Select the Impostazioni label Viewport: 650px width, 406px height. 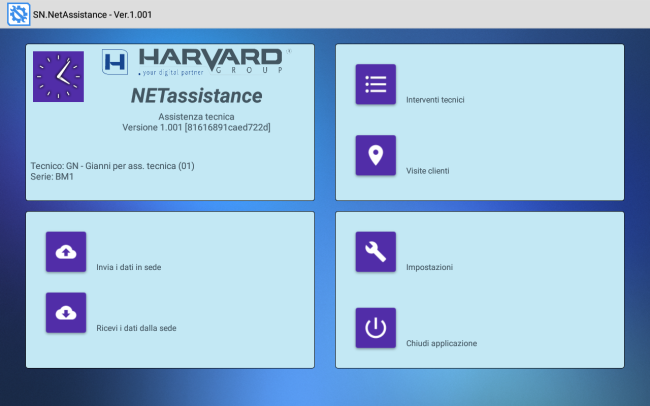pyautogui.click(x=429, y=267)
